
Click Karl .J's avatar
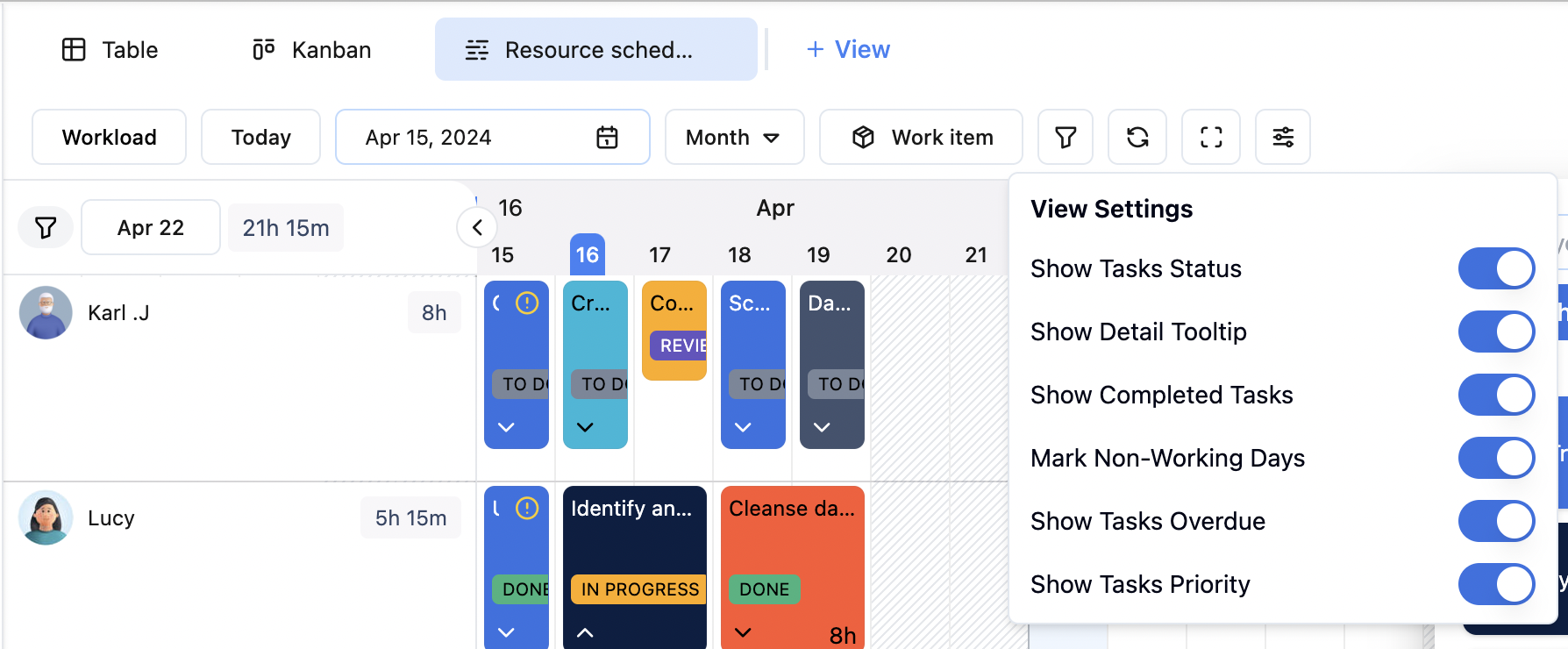46,313
